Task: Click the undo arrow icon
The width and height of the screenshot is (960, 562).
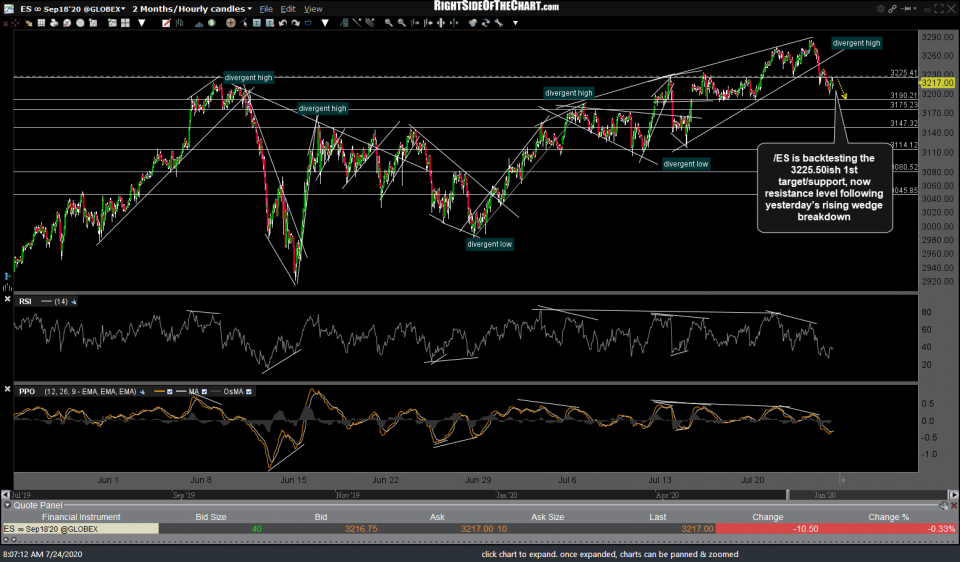Action: click(x=282, y=23)
